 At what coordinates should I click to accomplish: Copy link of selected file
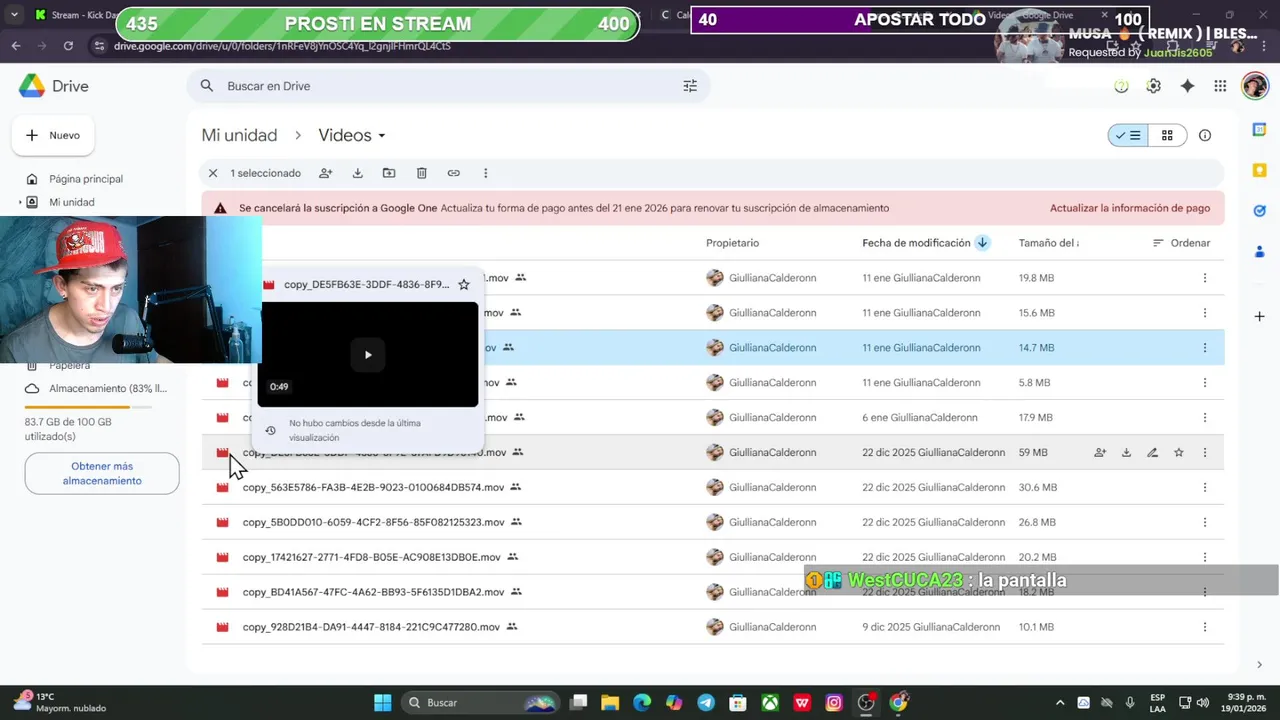point(454,173)
